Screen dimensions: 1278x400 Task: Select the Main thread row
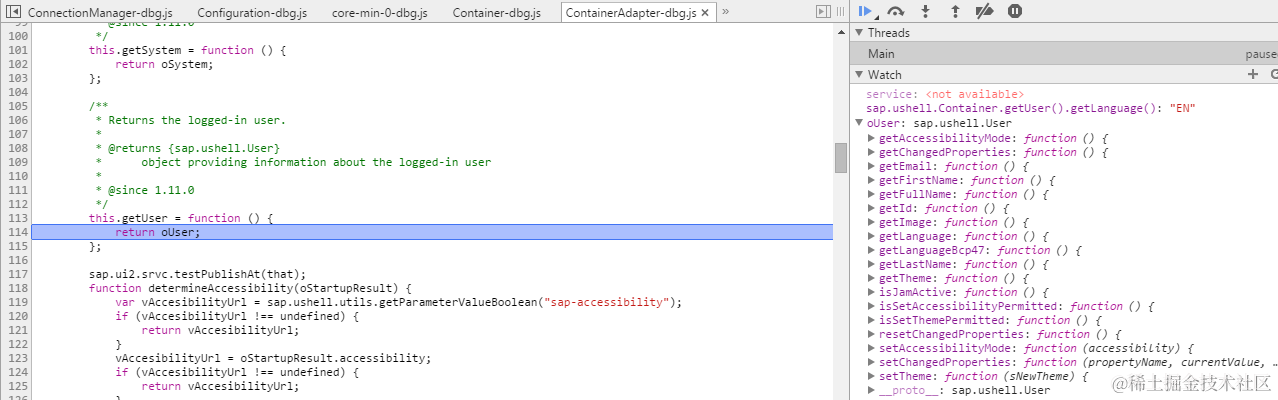(x=1064, y=53)
